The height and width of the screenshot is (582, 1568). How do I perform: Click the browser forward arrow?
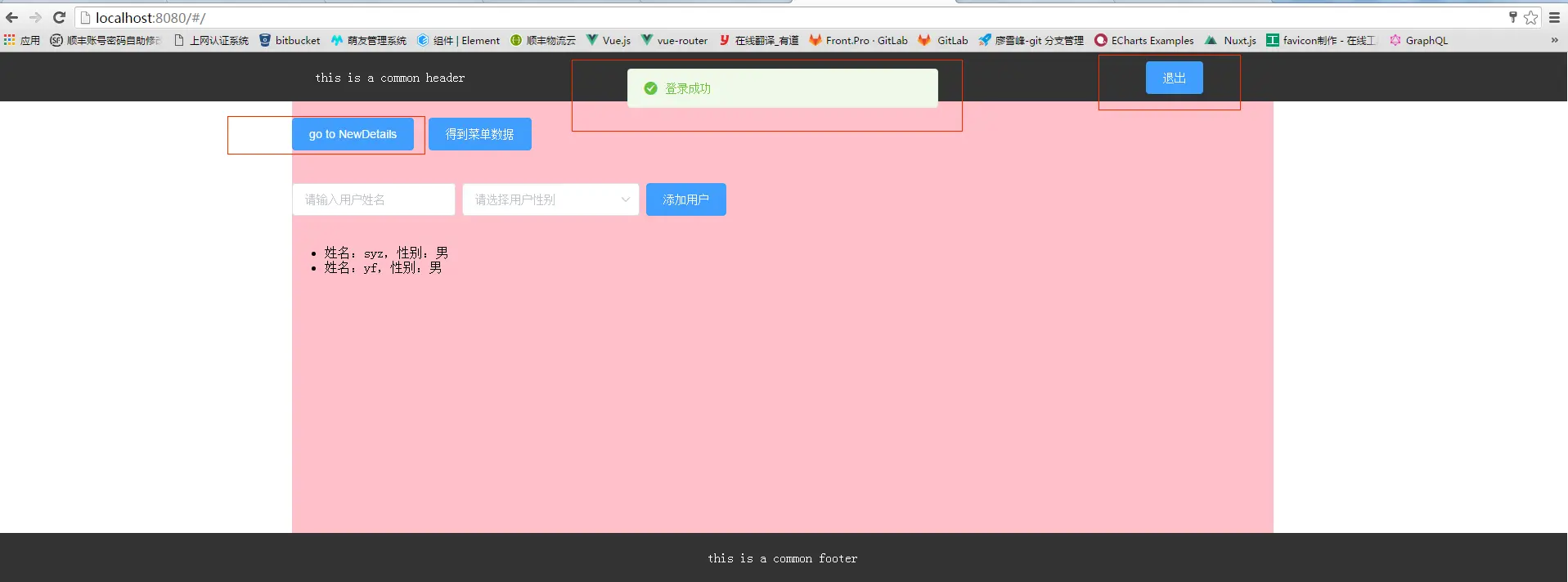[35, 17]
